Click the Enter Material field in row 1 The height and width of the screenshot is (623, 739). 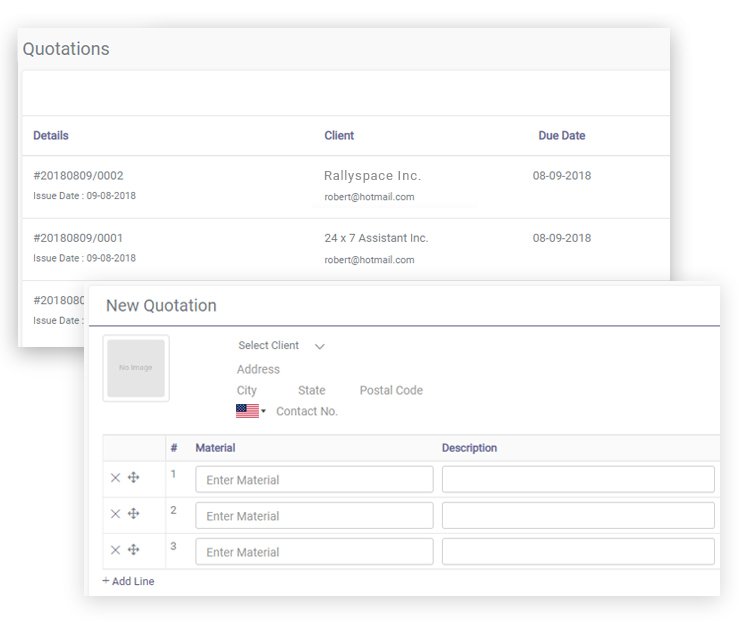314,480
